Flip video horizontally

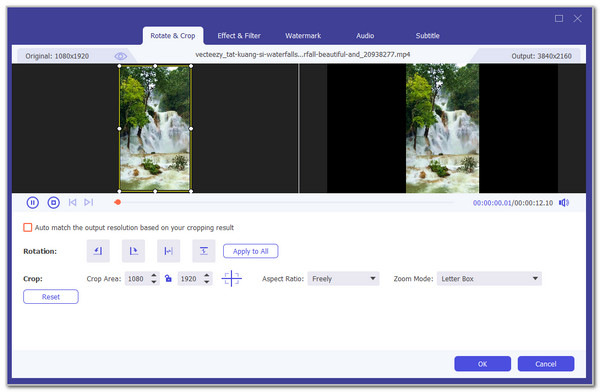point(168,251)
